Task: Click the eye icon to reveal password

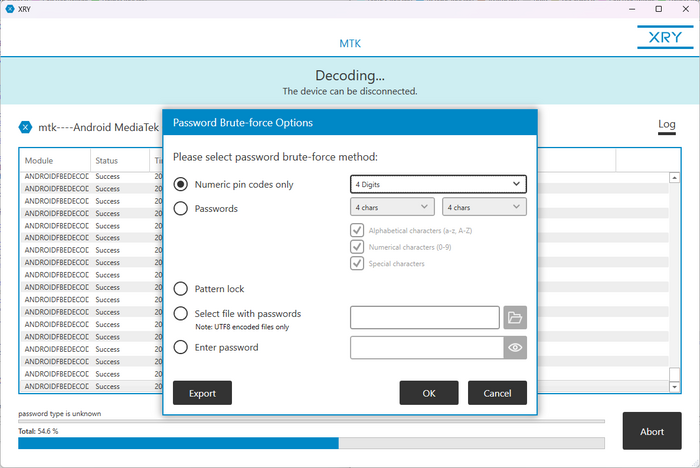Action: 515,348
